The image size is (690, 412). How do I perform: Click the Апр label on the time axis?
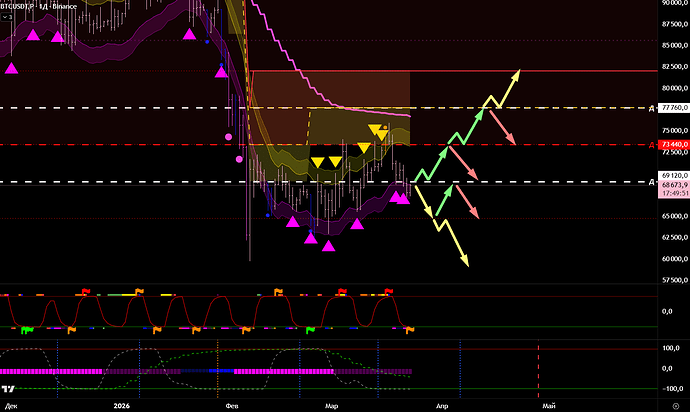coord(437,406)
